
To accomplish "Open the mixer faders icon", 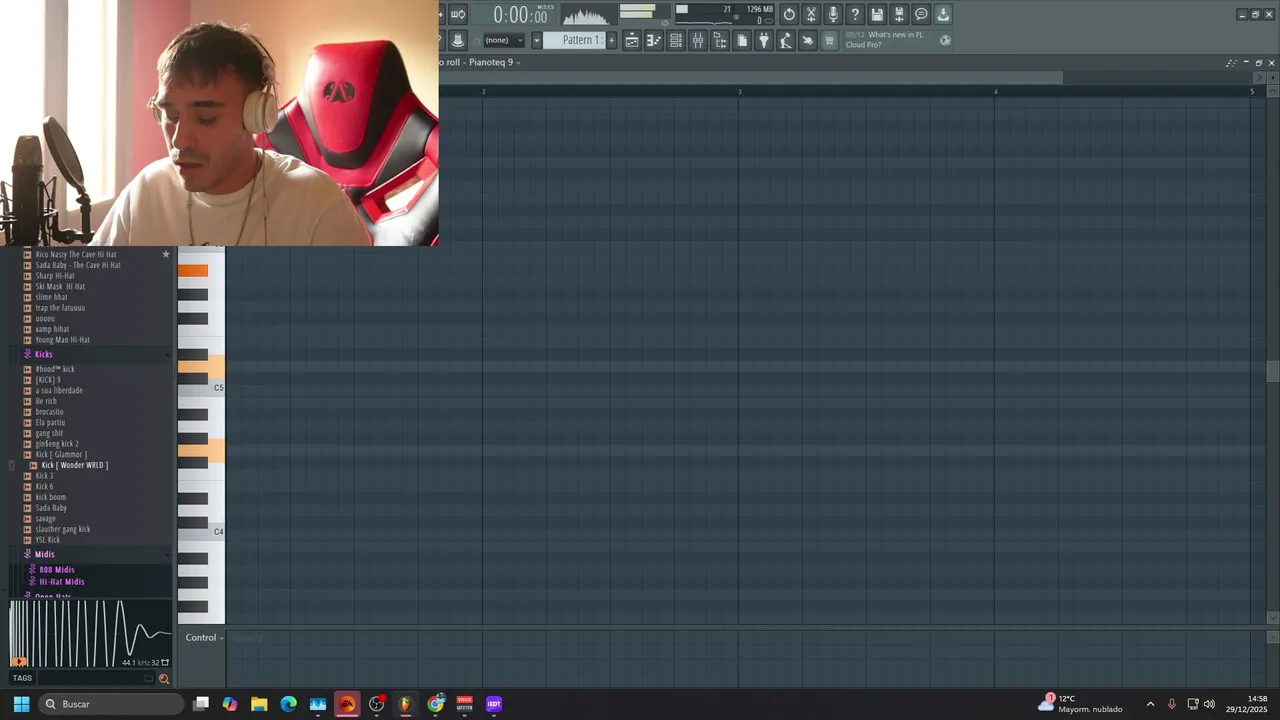I will point(698,40).
